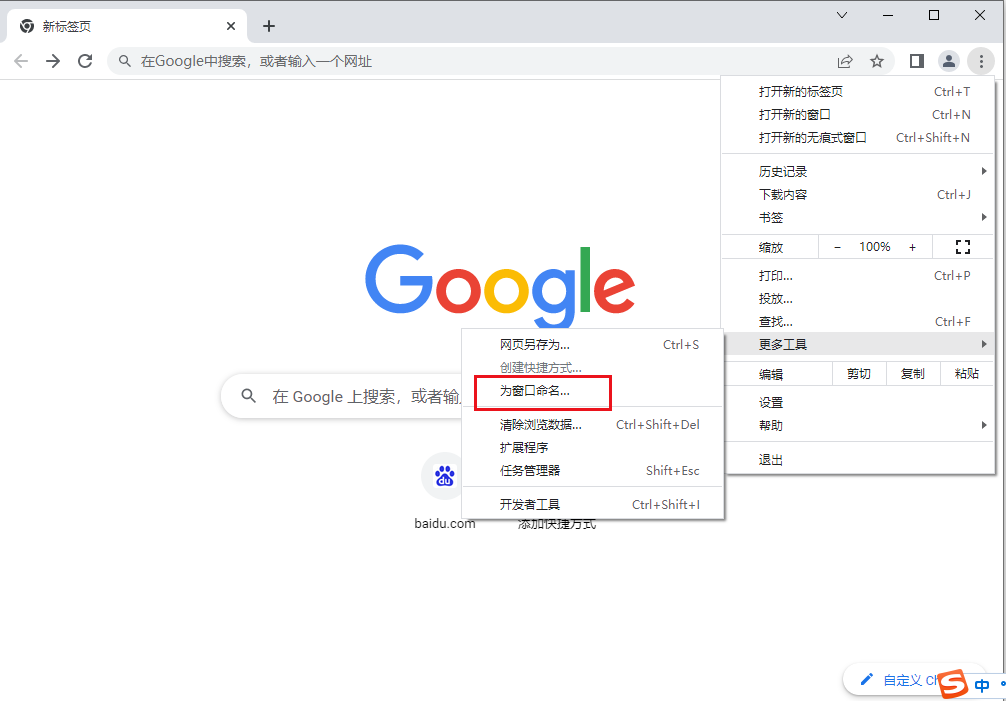This screenshot has height=701, width=1006.
Task: Click the disabled 创建快捷方式... entry
Action: [593, 368]
